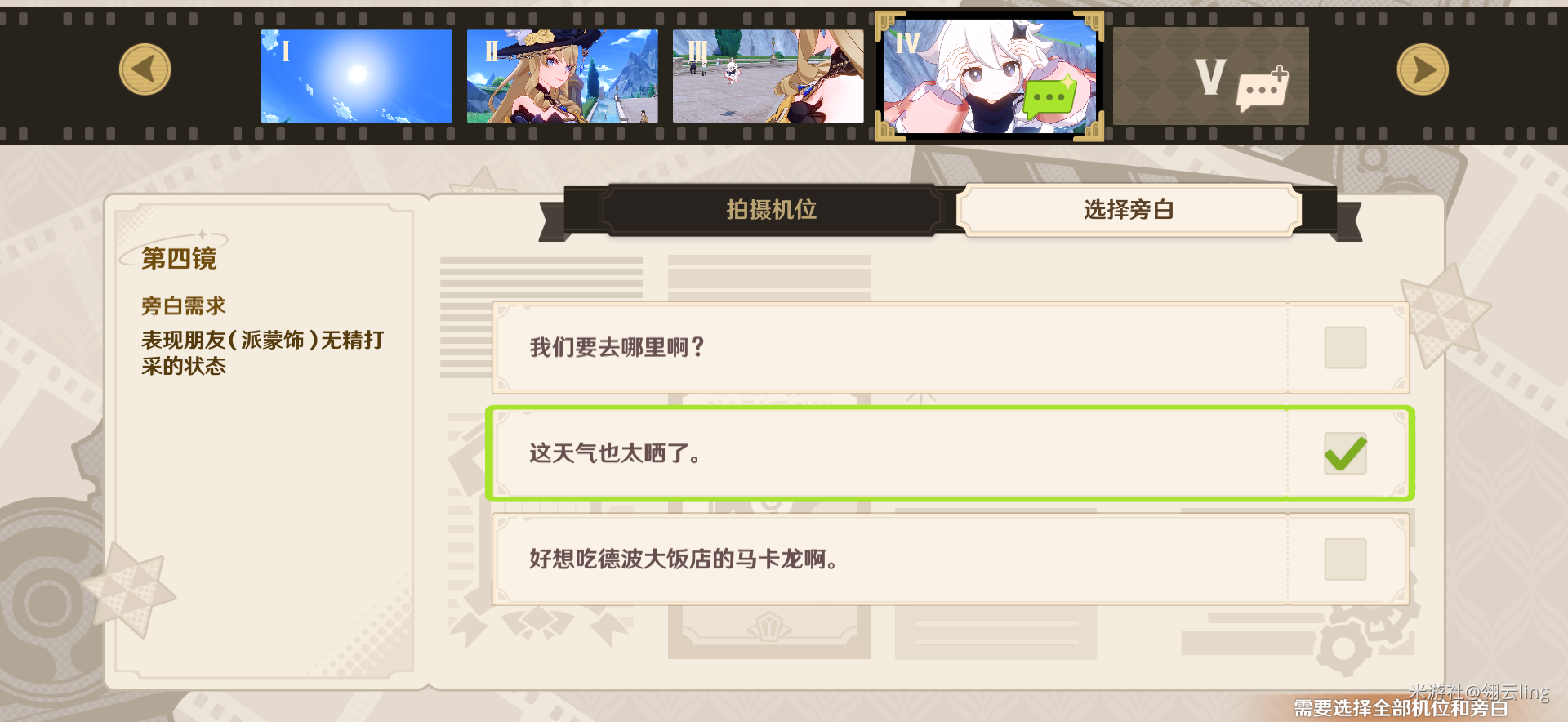Uncheck the green tick for 这天气也太晒了

pos(1345,453)
